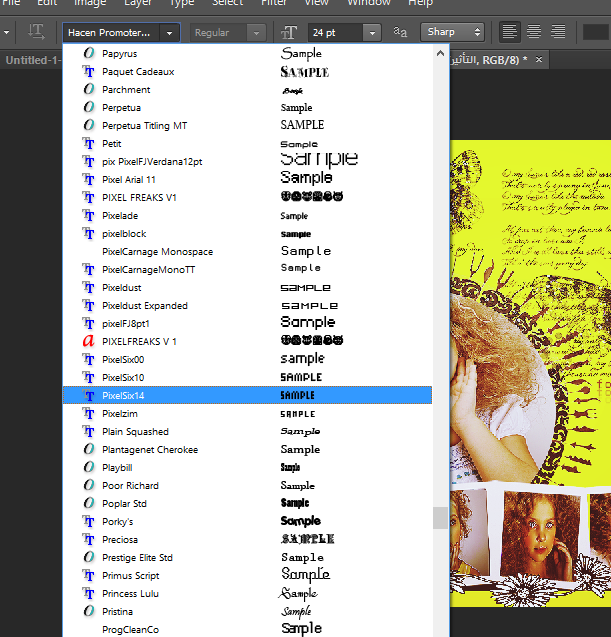The image size is (611, 637).
Task: Click the TrueType icon beside Porky's
Action: pyautogui.click(x=89, y=522)
